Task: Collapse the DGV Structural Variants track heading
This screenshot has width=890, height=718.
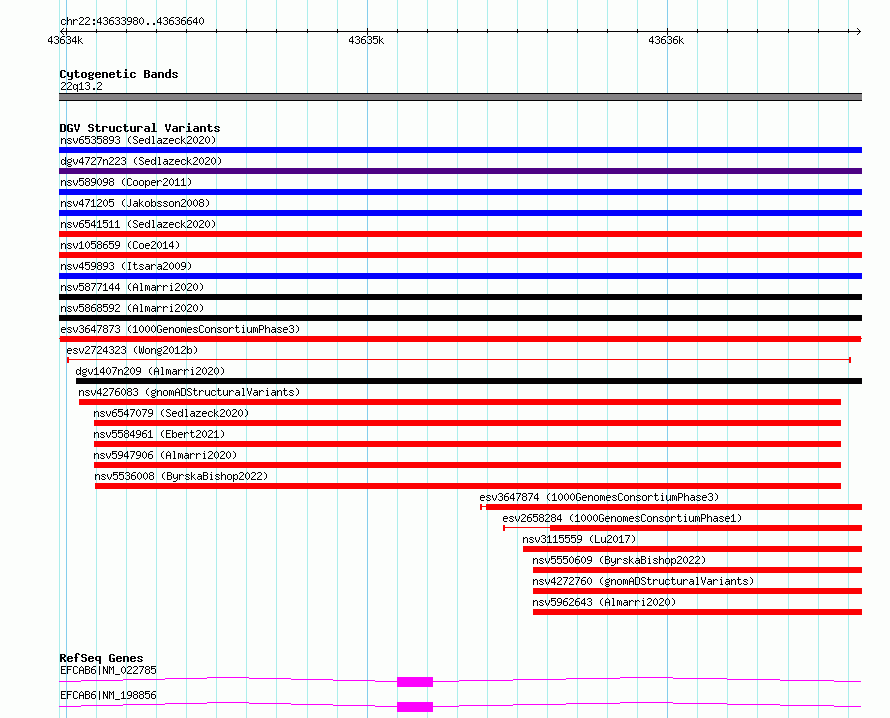Action: point(140,128)
